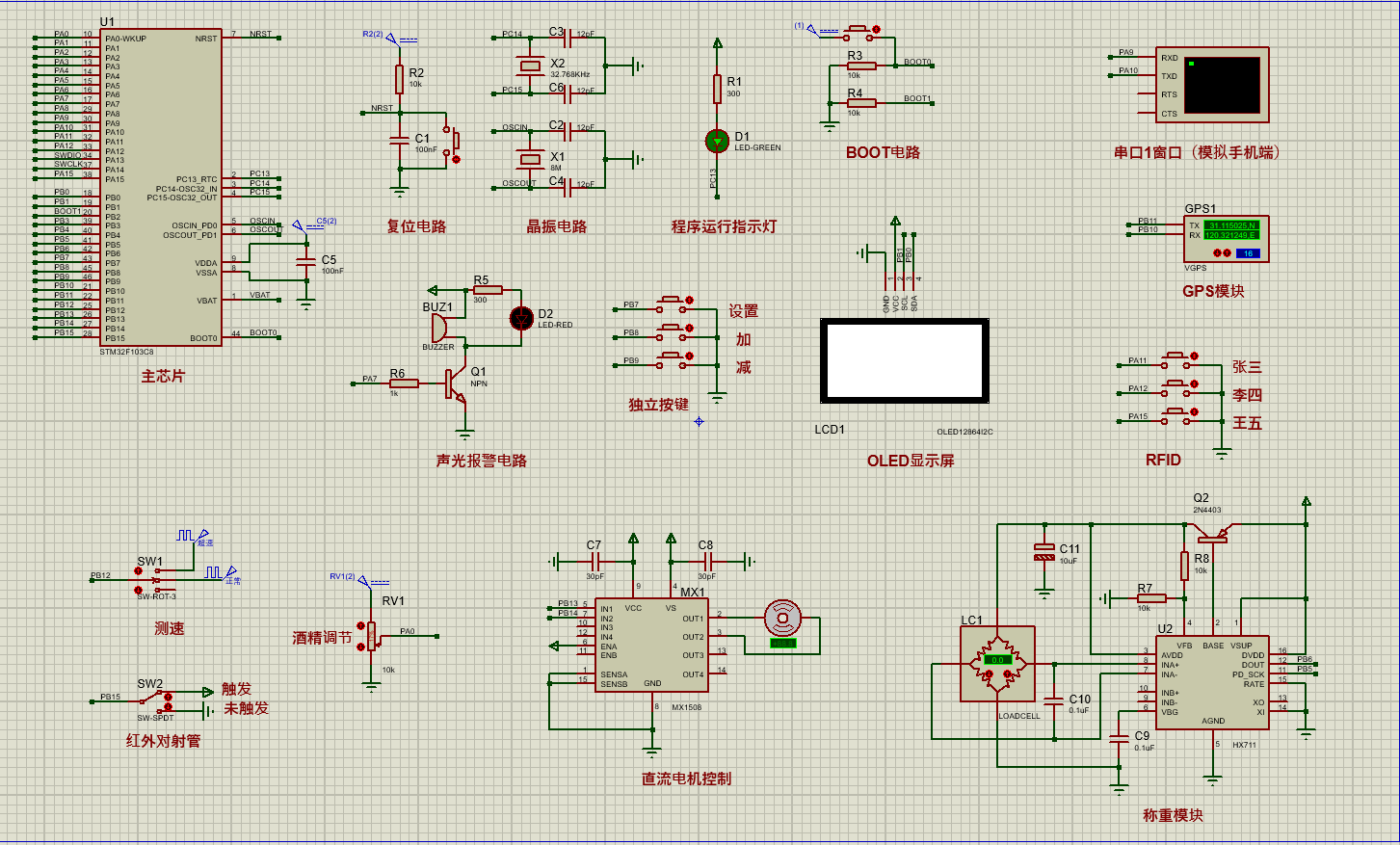Select the red LED D2

pyautogui.click(x=521, y=318)
